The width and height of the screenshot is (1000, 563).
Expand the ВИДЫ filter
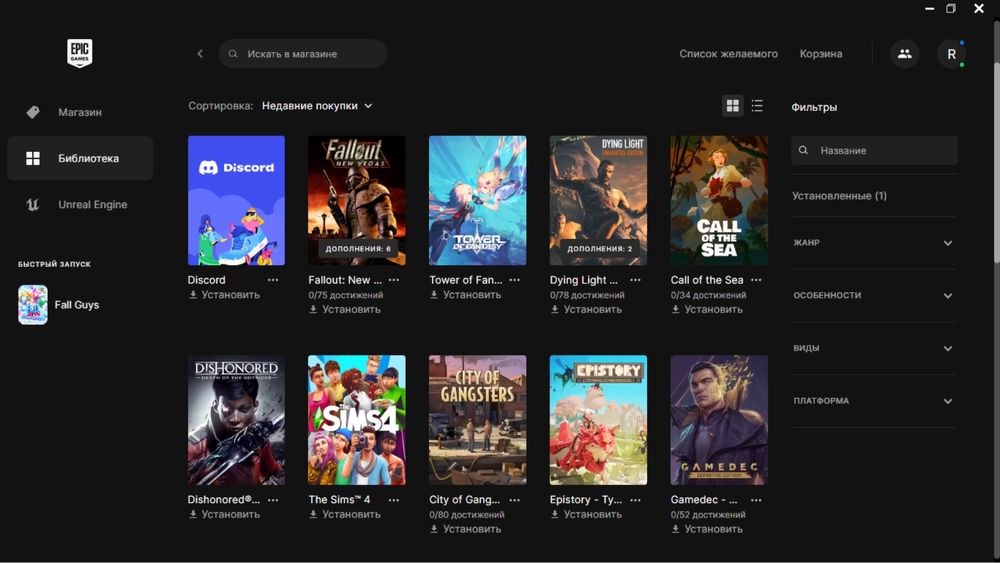pos(874,348)
